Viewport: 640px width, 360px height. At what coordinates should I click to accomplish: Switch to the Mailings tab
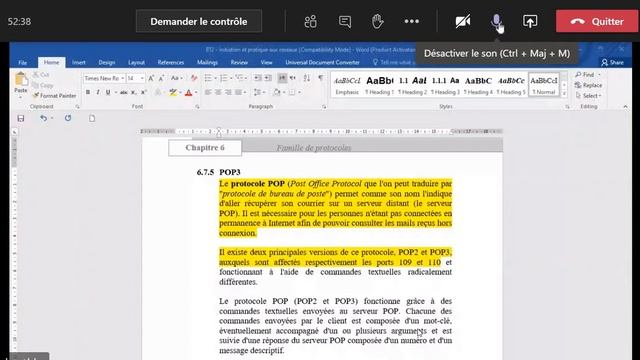[207, 62]
